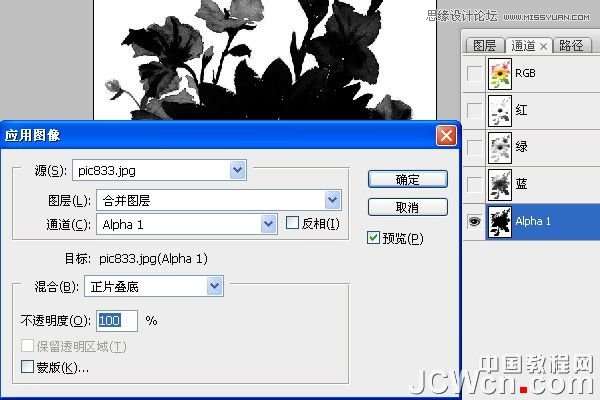
Task: Click the 确定 (OK) button
Action: 408,179
